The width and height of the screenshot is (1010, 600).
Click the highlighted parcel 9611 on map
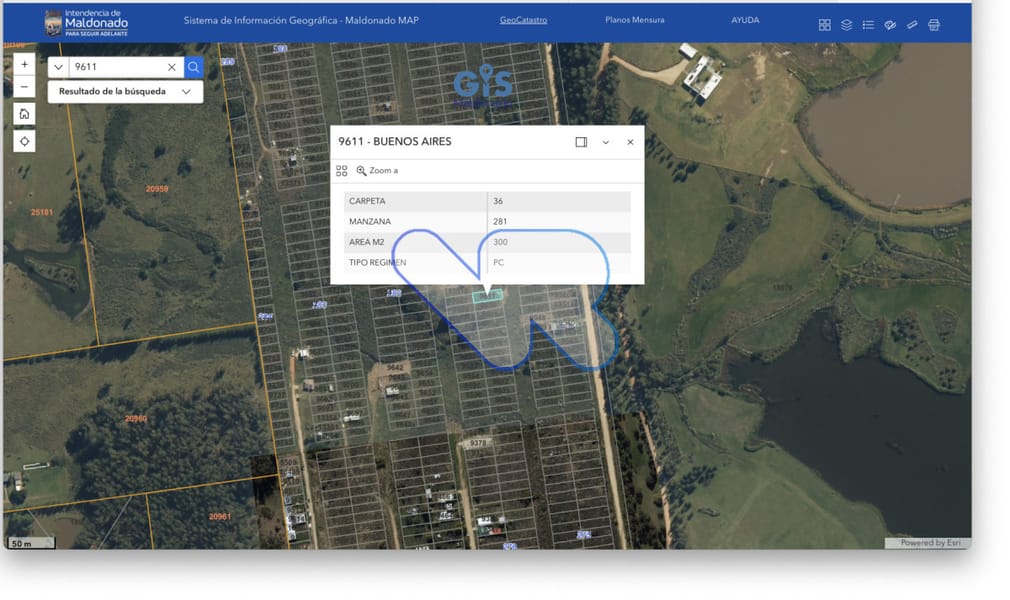(488, 296)
